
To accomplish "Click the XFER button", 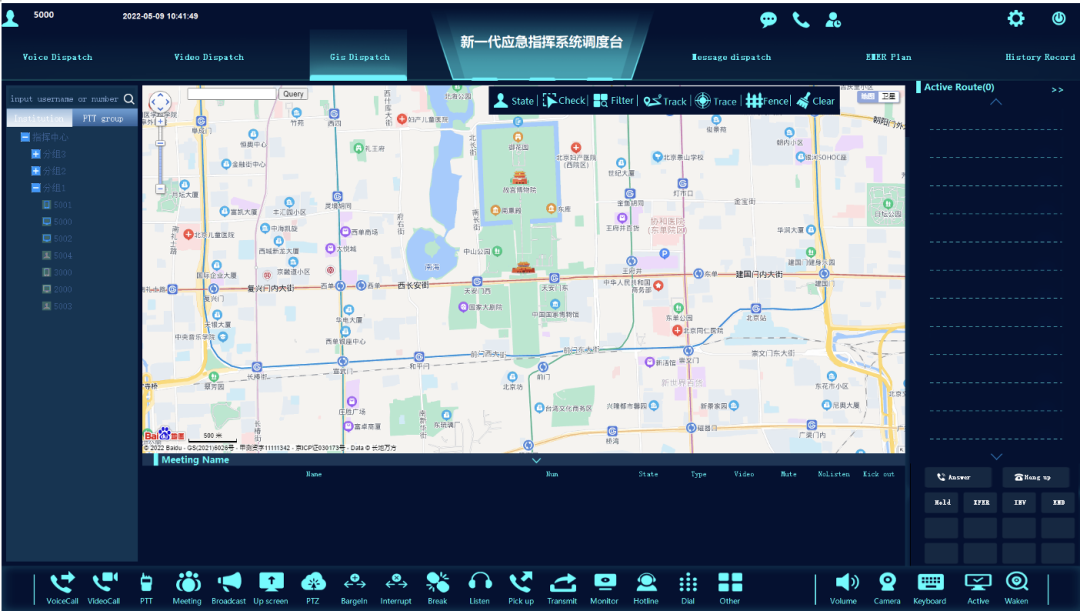I will coord(980,502).
